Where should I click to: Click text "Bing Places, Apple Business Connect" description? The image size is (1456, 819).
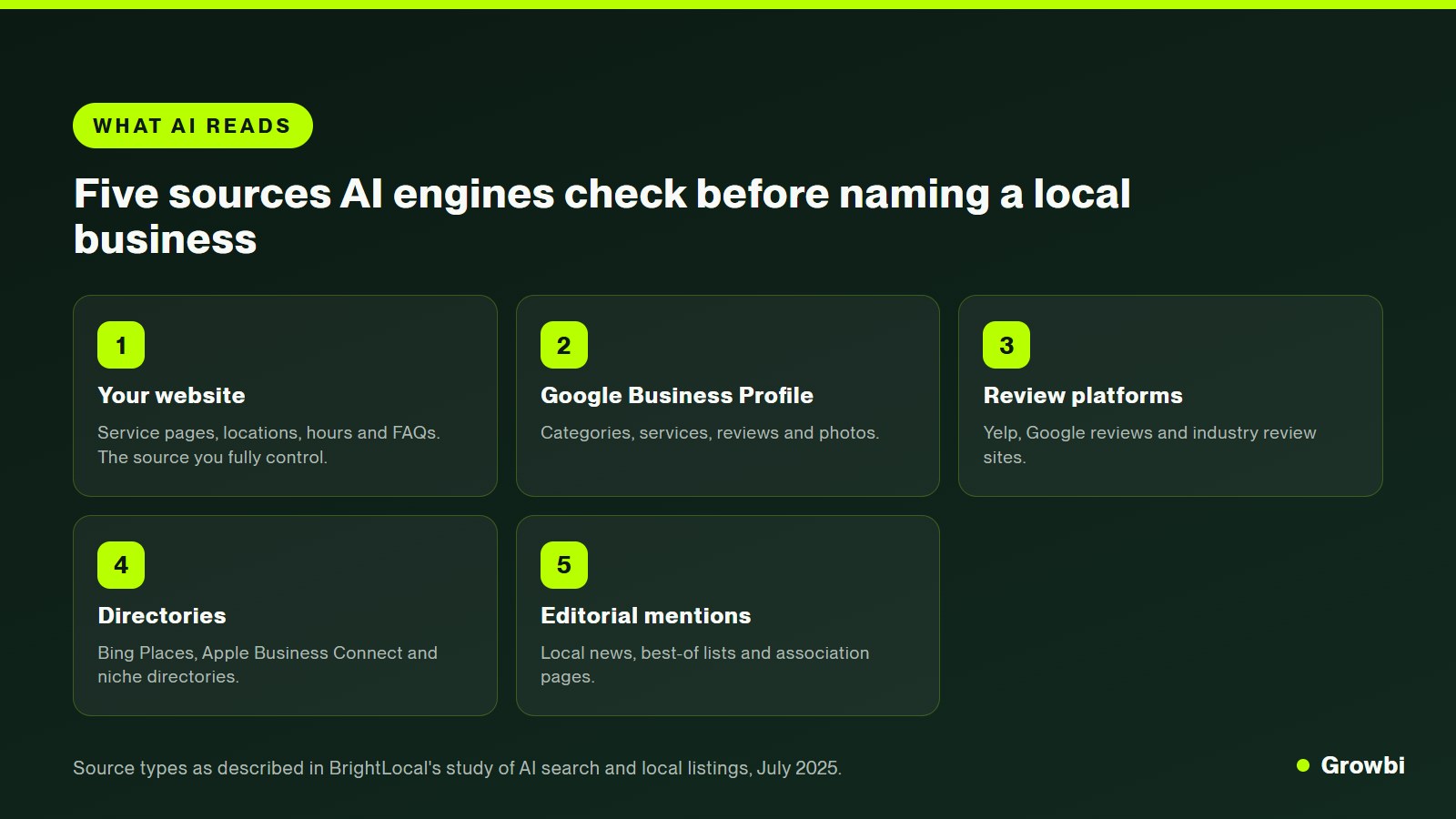point(268,664)
